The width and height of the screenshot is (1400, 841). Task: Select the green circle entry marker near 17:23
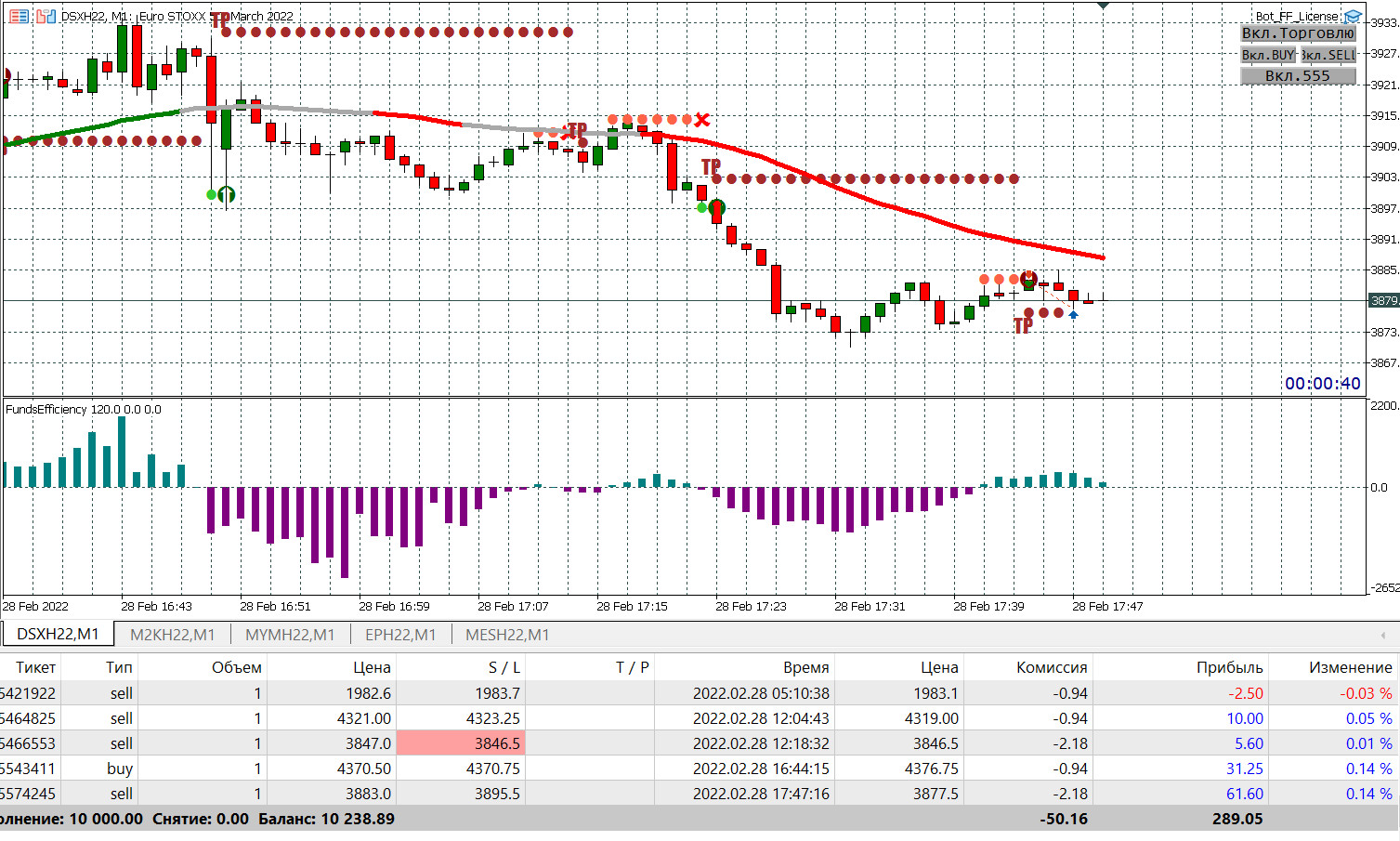pos(716,208)
